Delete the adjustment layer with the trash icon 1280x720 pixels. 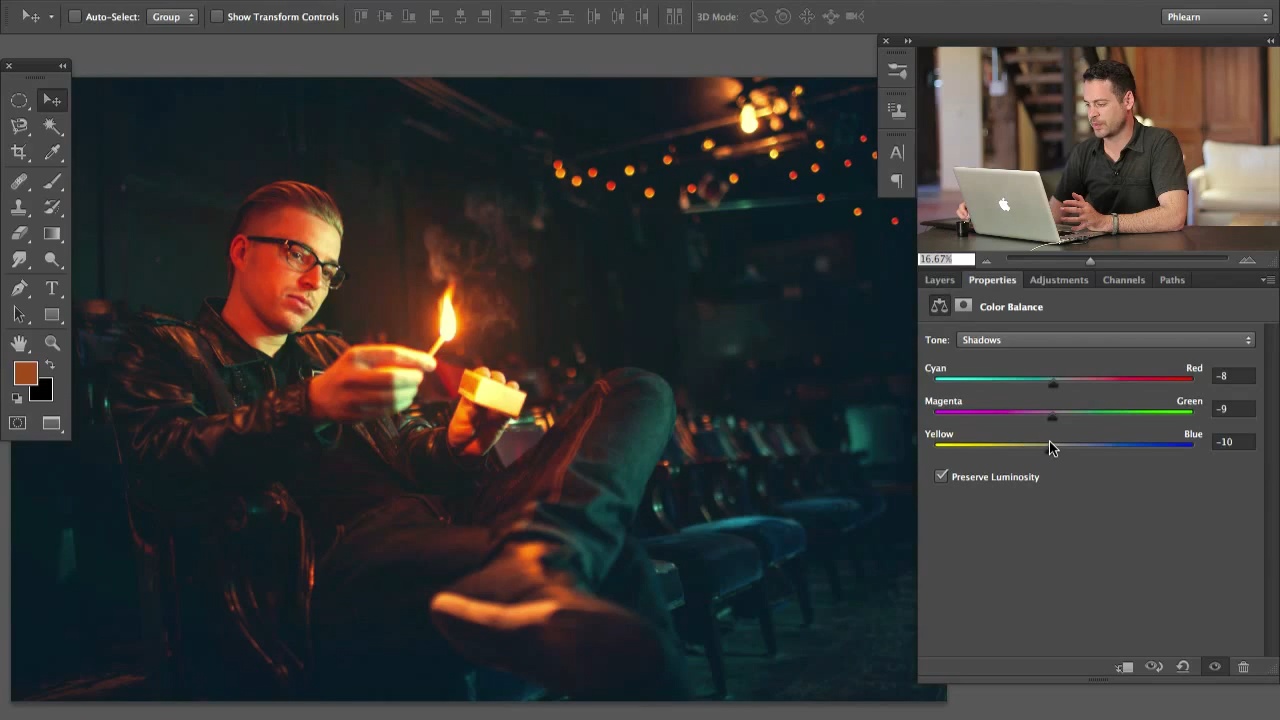click(1243, 667)
